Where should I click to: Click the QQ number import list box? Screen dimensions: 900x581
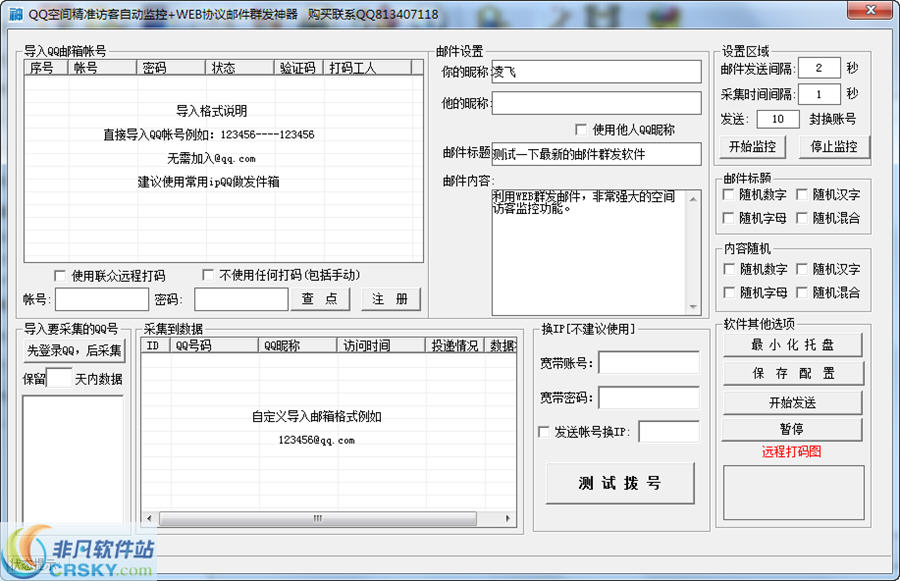pos(73,459)
